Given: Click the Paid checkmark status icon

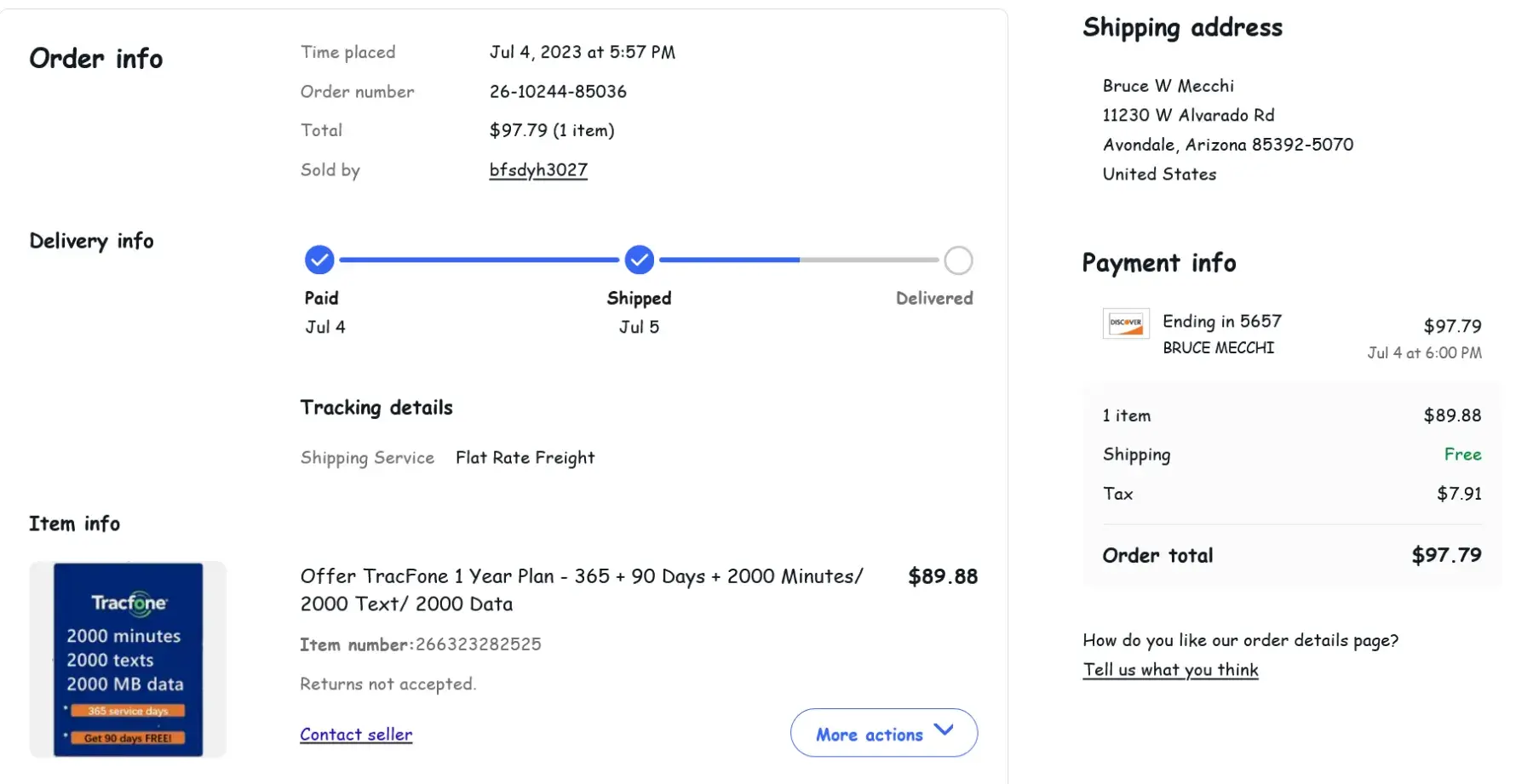Looking at the screenshot, I should 319,260.
